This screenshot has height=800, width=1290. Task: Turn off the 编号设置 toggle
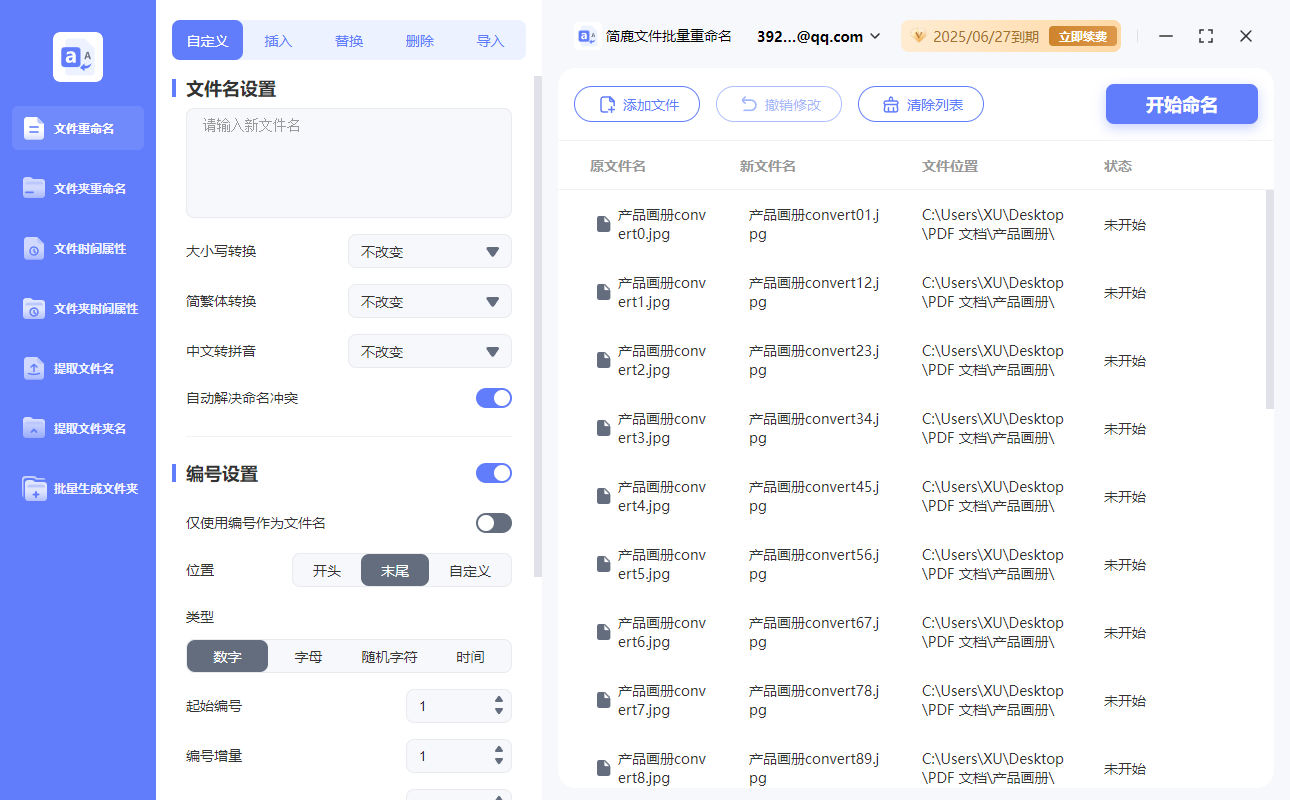(x=493, y=472)
